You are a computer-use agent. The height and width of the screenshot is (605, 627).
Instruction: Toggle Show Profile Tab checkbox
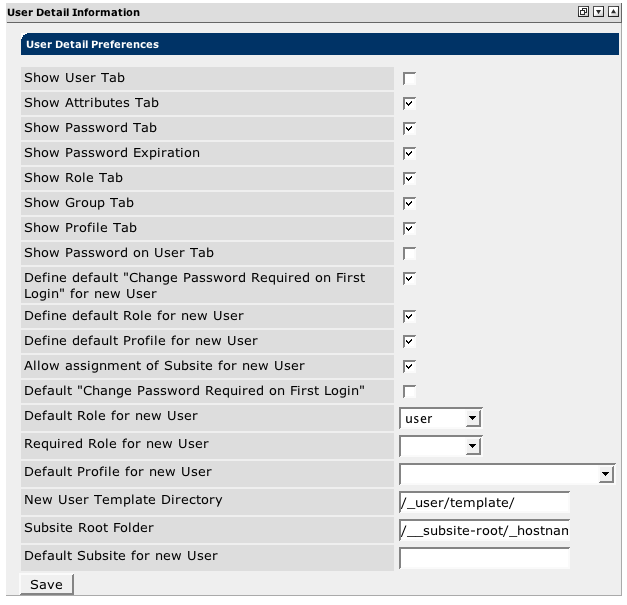409,228
